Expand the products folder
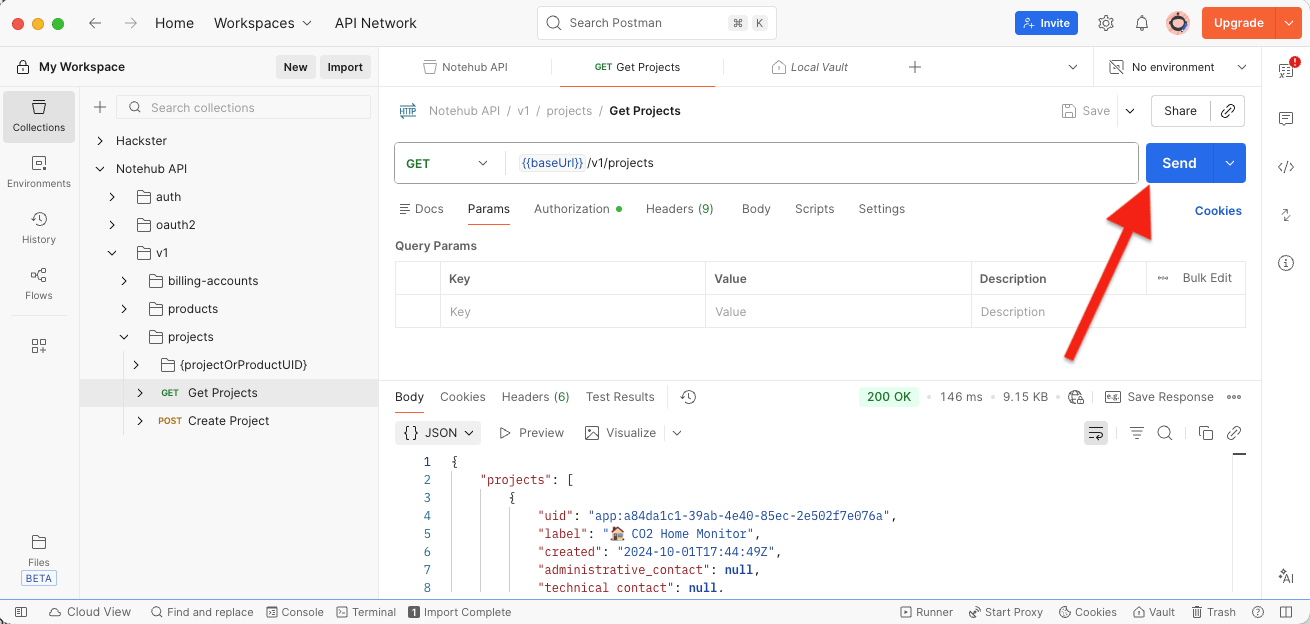The width and height of the screenshot is (1310, 624). pos(124,309)
